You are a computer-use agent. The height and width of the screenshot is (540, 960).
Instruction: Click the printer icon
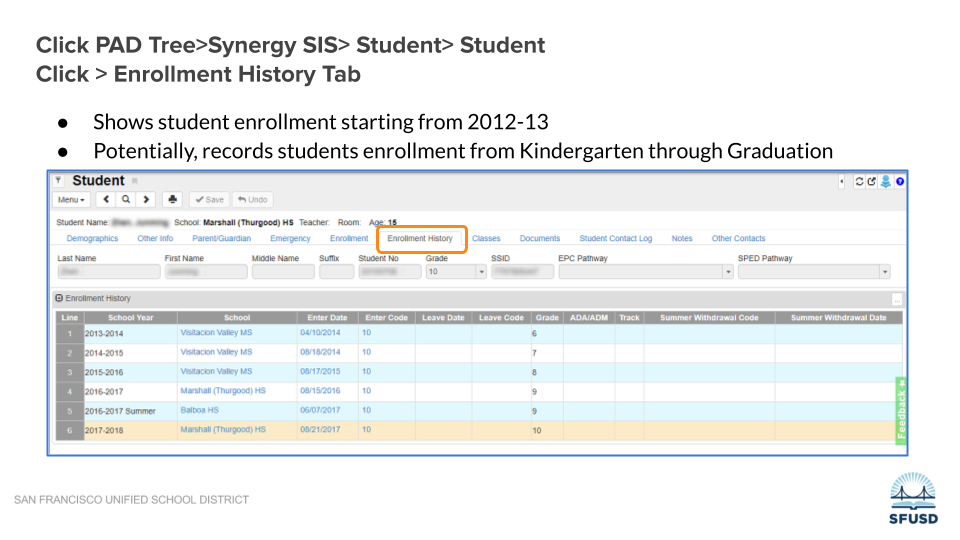pos(172,199)
